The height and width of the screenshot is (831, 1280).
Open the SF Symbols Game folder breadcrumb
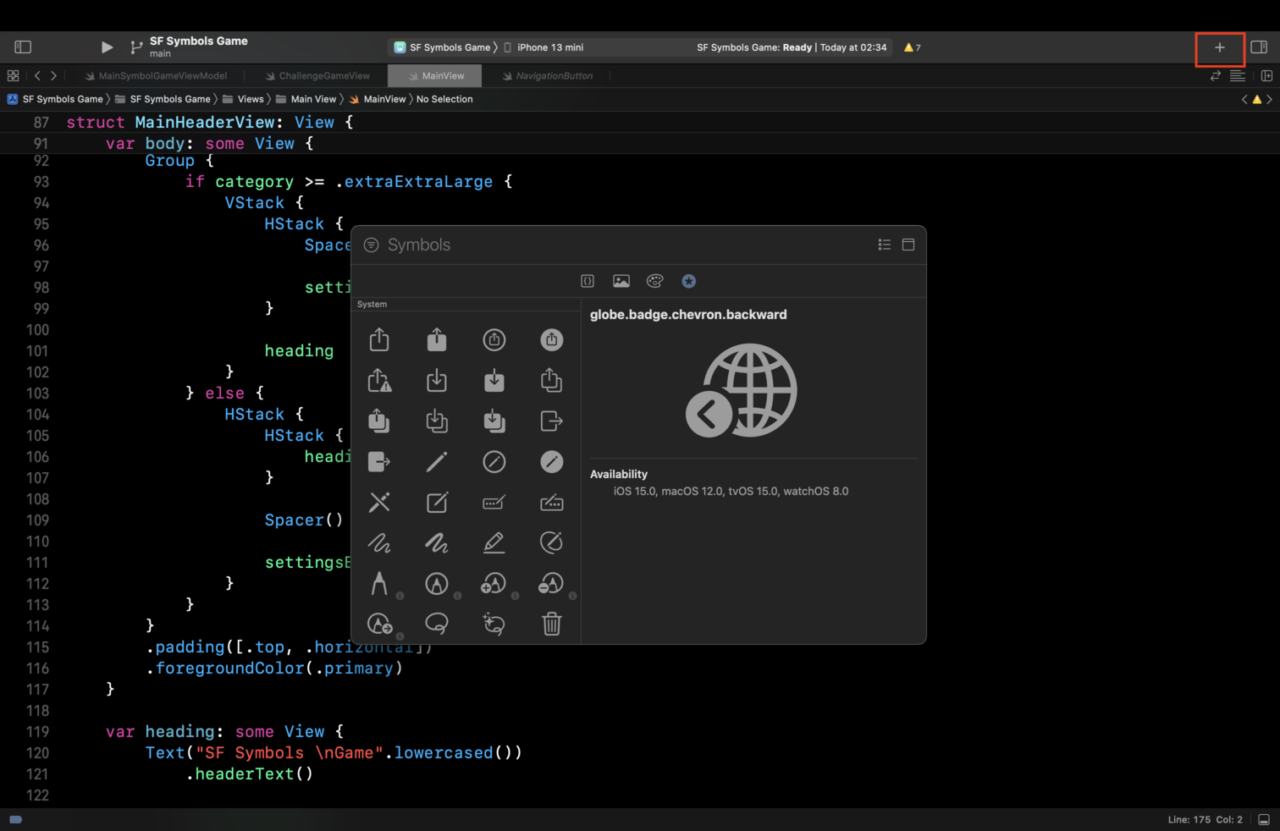point(163,99)
